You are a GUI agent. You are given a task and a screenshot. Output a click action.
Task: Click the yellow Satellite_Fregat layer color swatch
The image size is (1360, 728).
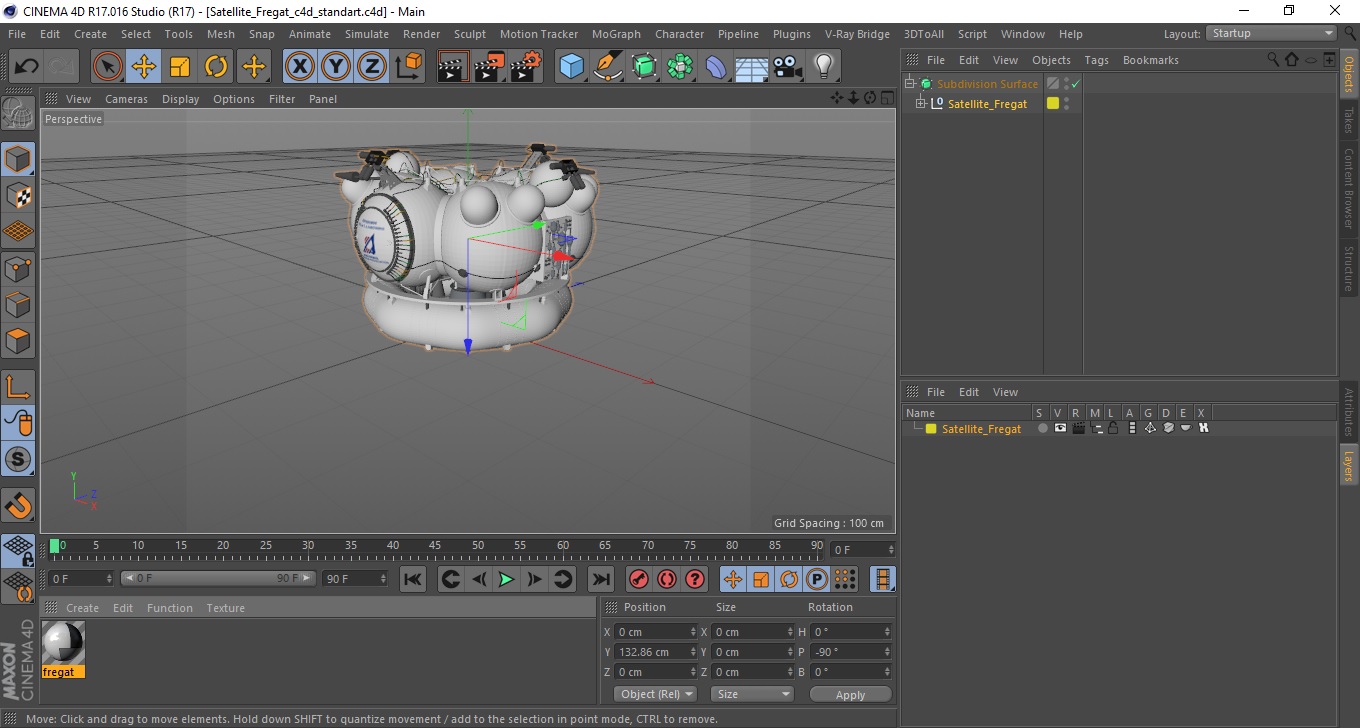point(931,429)
